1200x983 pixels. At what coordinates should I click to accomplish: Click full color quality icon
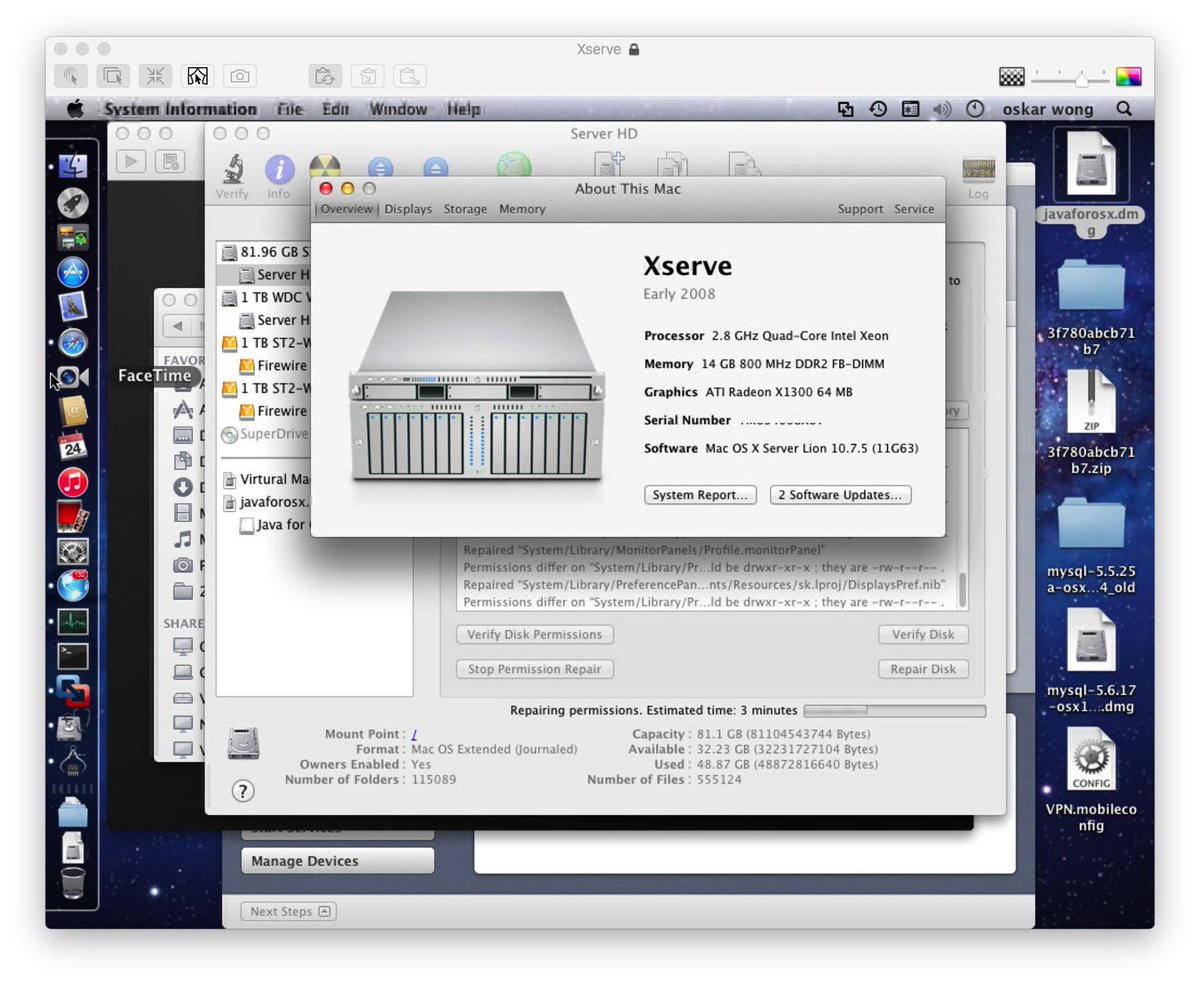[x=1129, y=77]
